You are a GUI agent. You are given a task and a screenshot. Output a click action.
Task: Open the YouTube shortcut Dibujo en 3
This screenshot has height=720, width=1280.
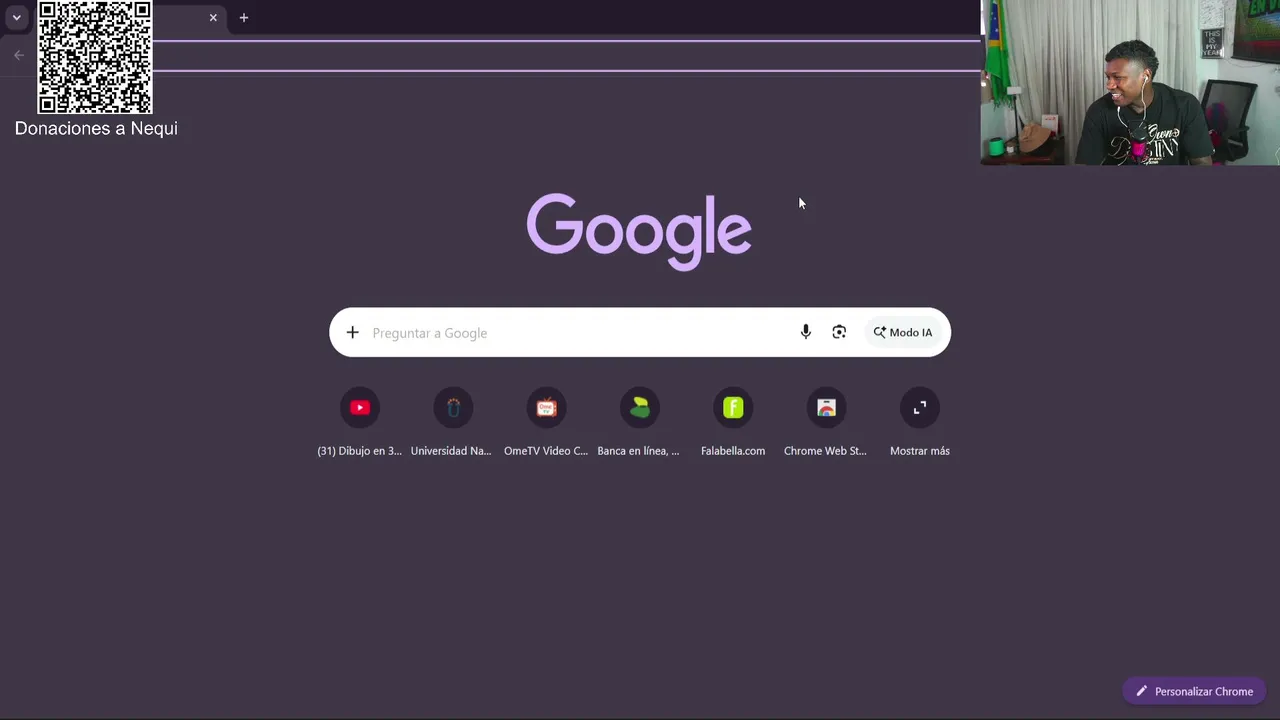pos(360,421)
